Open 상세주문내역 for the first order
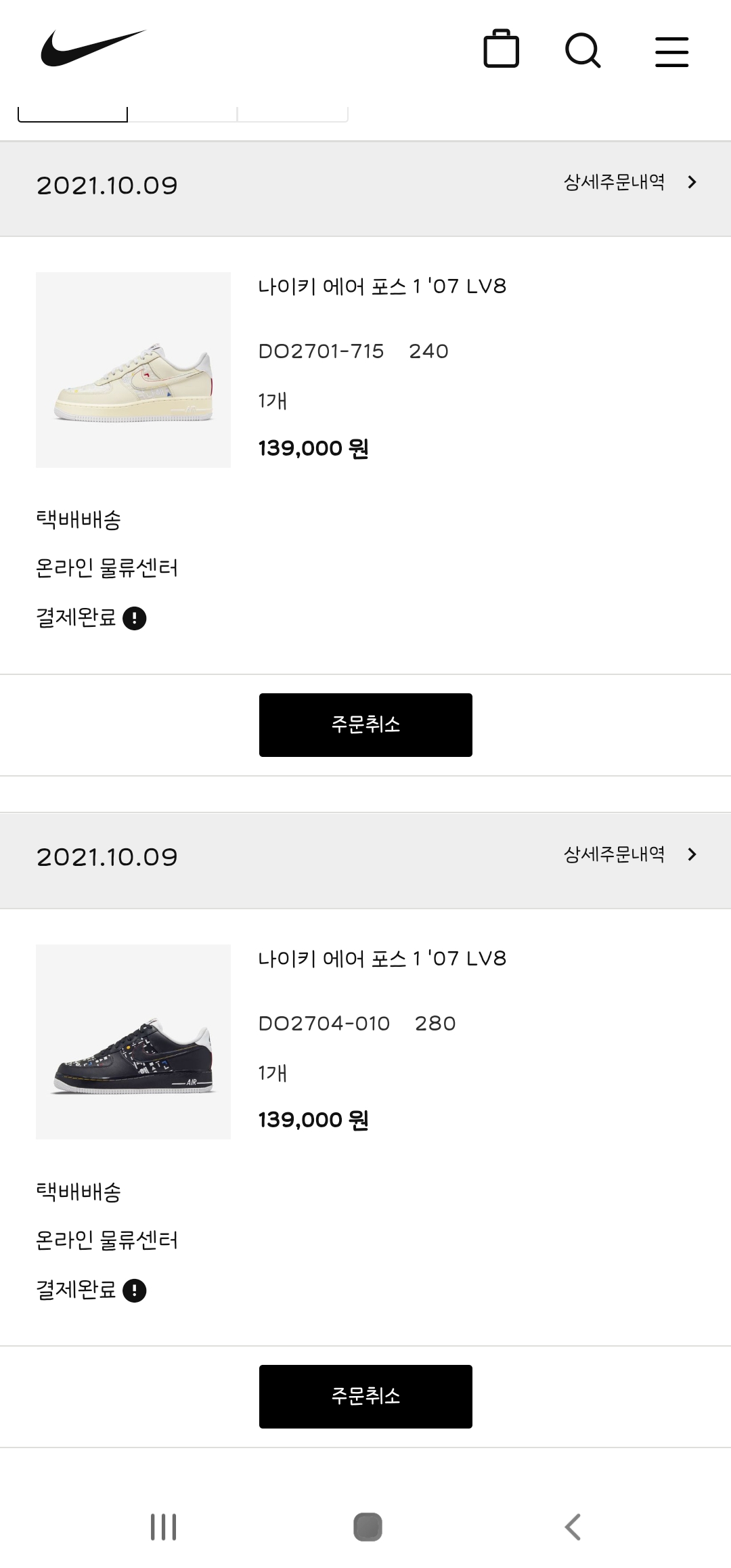This screenshot has height=1568, width=731. click(x=614, y=182)
